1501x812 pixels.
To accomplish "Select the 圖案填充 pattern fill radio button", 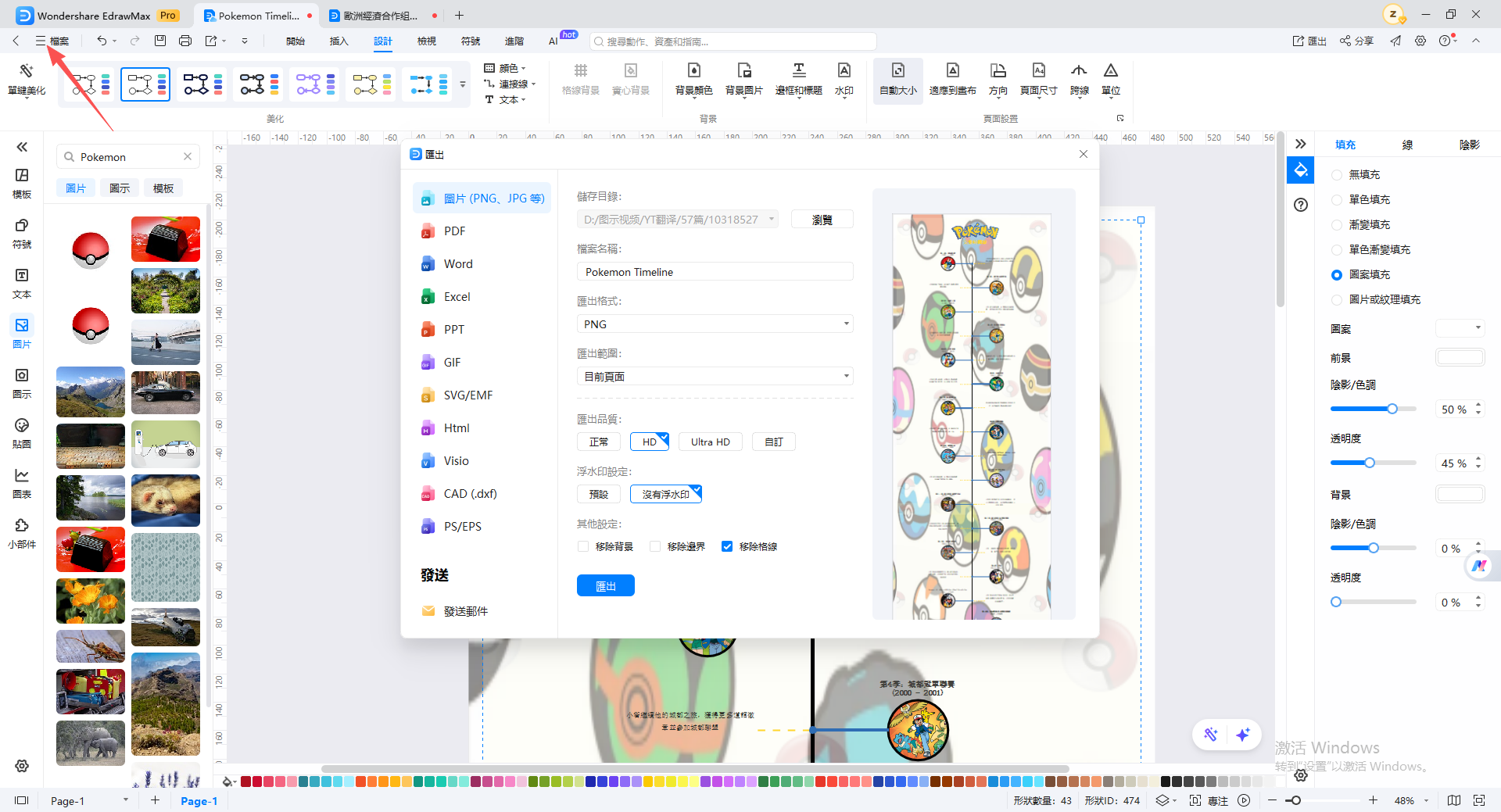I will click(1337, 275).
